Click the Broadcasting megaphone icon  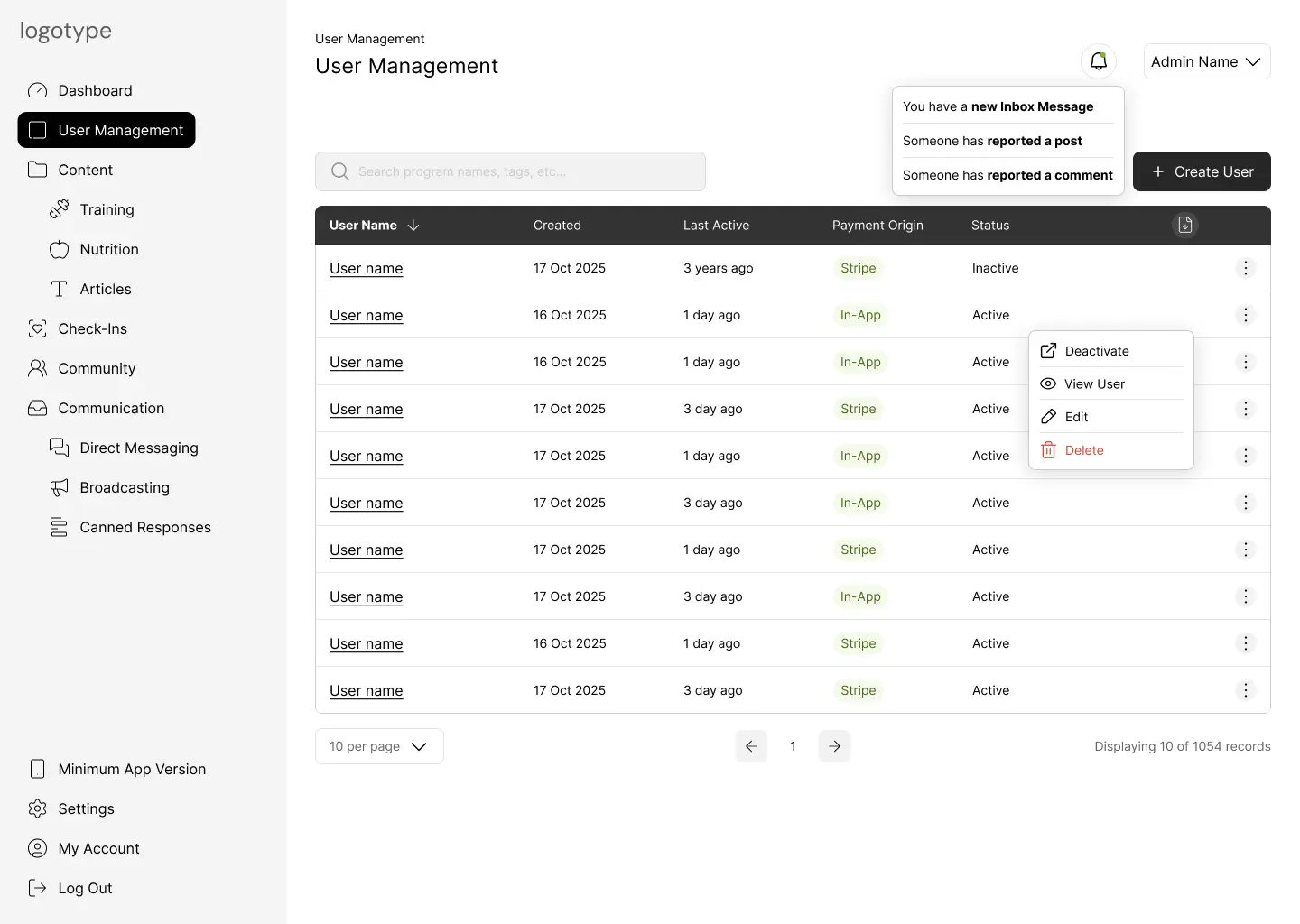59,487
